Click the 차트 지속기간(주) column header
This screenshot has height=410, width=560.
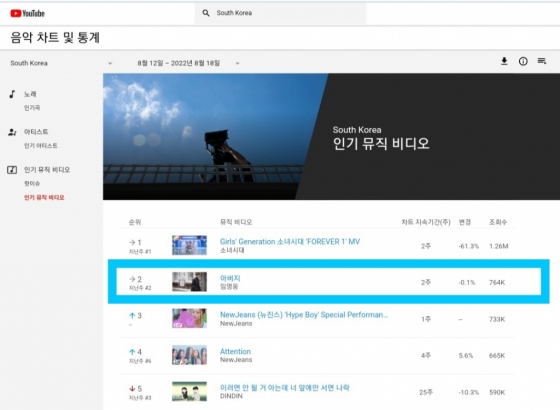426,222
